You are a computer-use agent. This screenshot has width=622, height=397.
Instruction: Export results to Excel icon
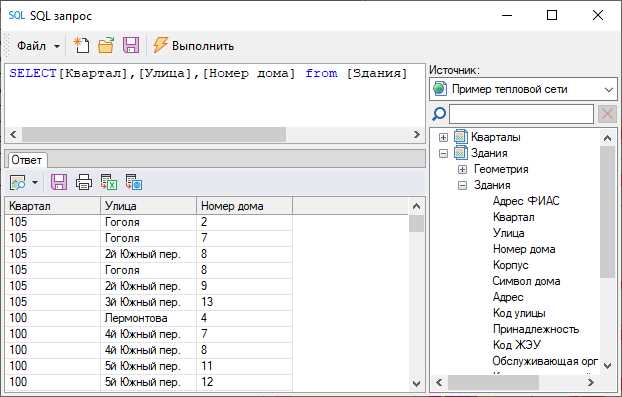(109, 182)
